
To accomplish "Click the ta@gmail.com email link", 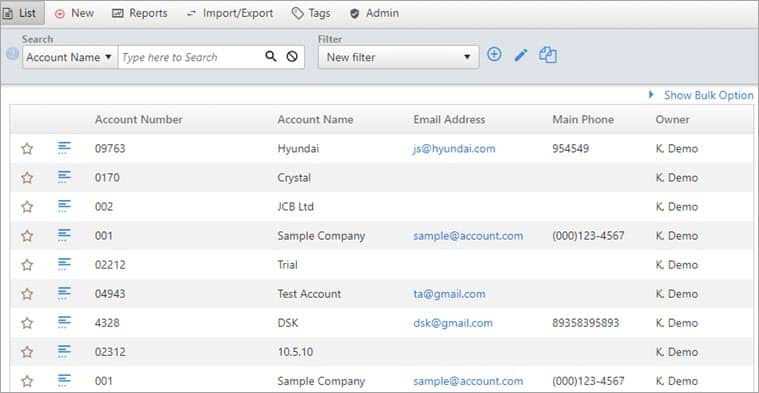I will coord(449,294).
